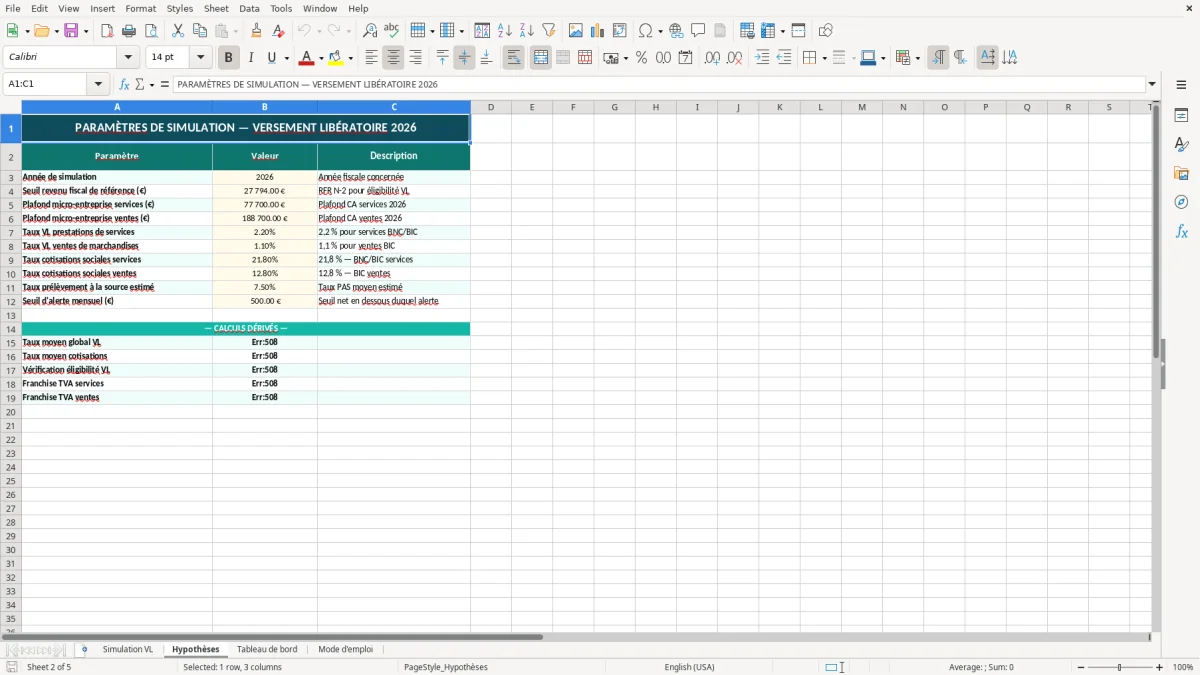The image size is (1200, 675).
Task: Open Function Wizard next to Name Box
Action: click(125, 84)
